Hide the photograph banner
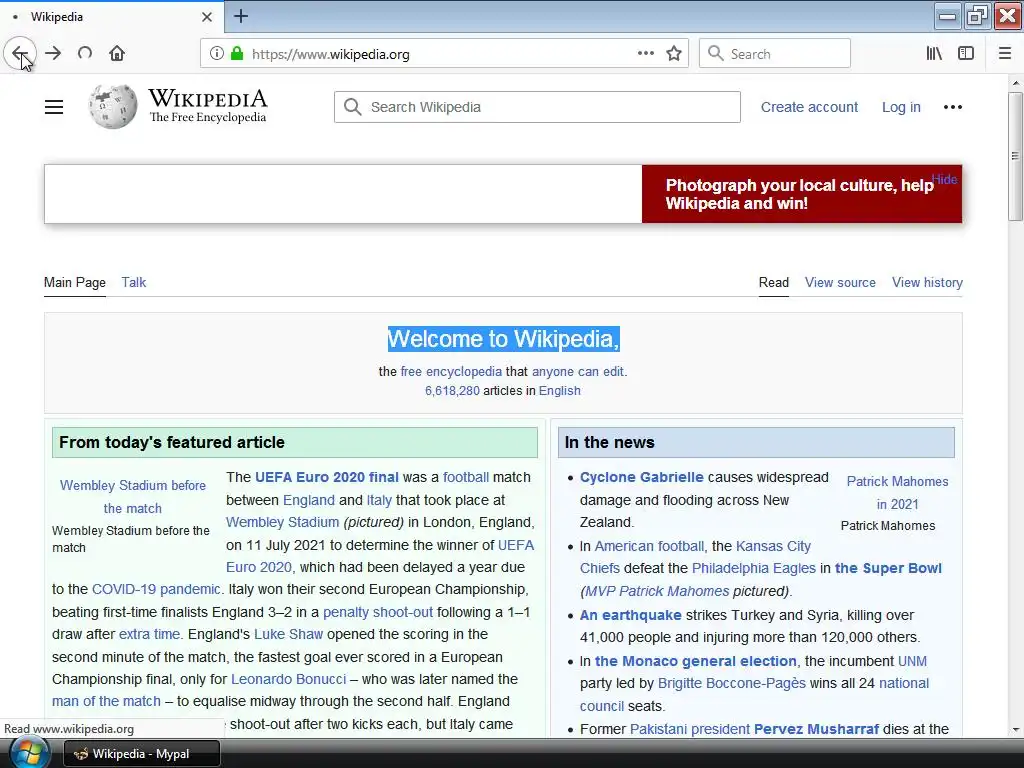This screenshot has height=768, width=1024. pos(944,179)
